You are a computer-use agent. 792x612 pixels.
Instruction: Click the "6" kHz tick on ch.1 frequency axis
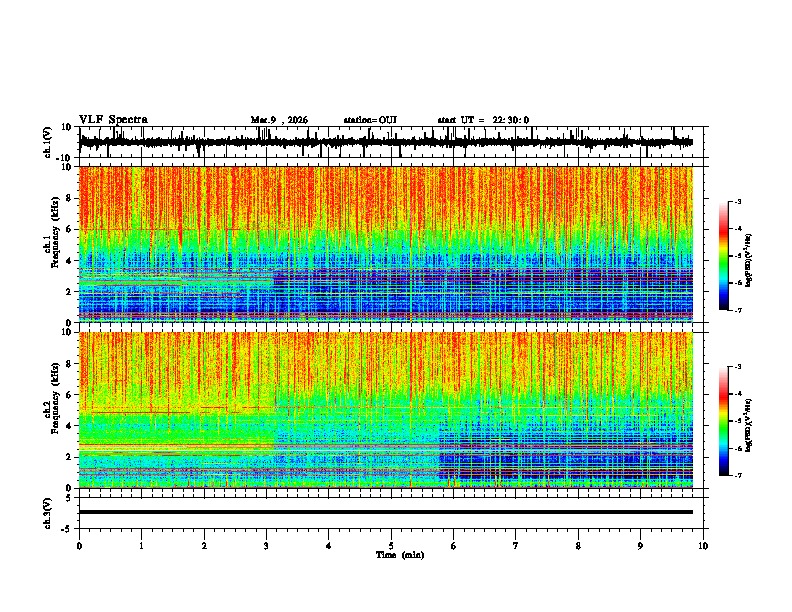point(69,230)
